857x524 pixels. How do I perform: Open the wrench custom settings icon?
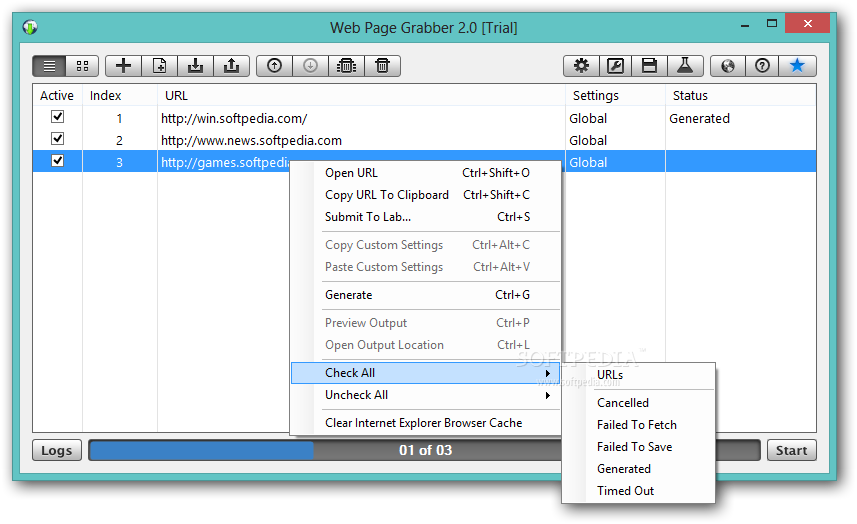click(615, 66)
